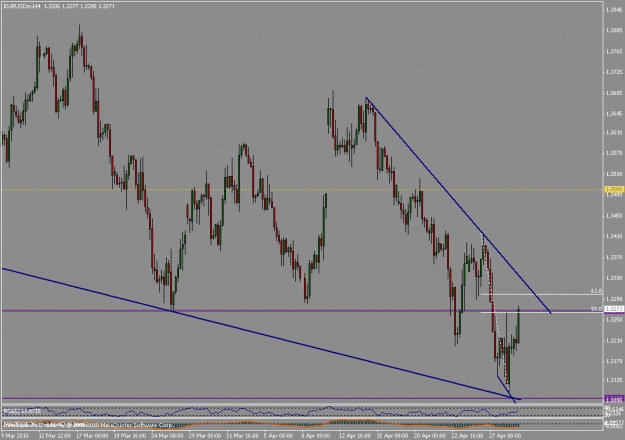Screen dimensions: 625x440
Task: Click the 1.3610 price axis label
Action: coord(614,132)
